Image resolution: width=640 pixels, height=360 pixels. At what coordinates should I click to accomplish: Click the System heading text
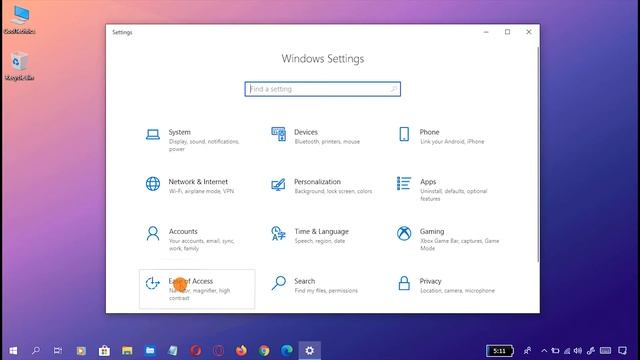click(x=180, y=132)
